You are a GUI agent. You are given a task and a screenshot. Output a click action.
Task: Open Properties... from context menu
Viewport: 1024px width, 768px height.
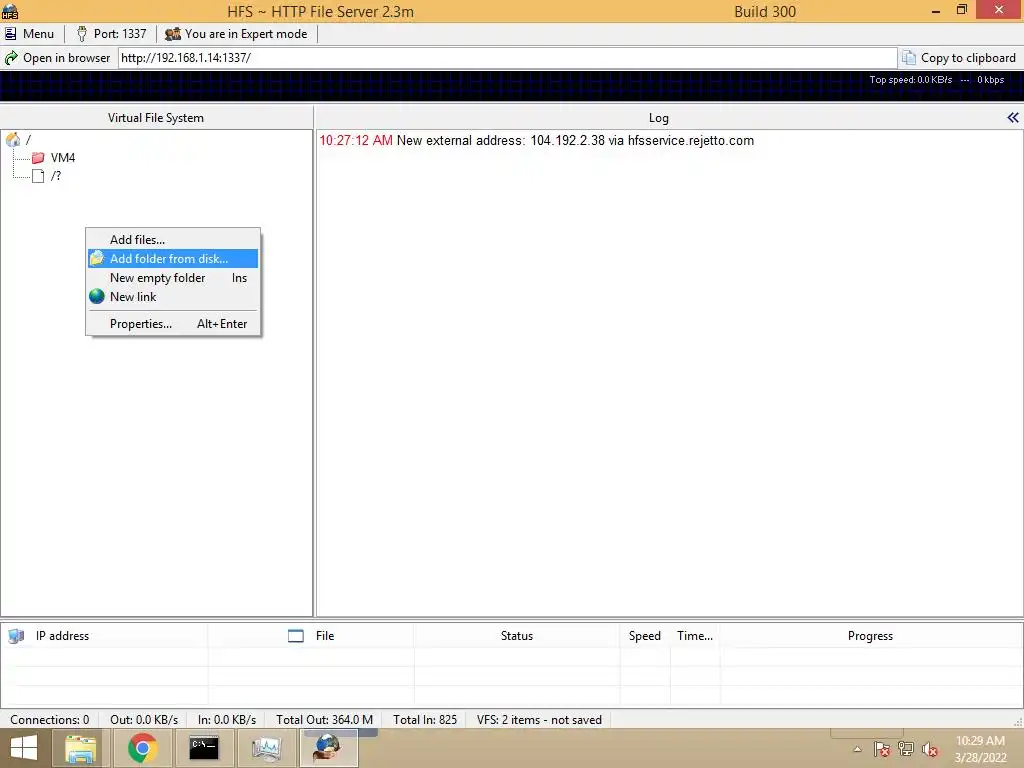click(x=173, y=324)
